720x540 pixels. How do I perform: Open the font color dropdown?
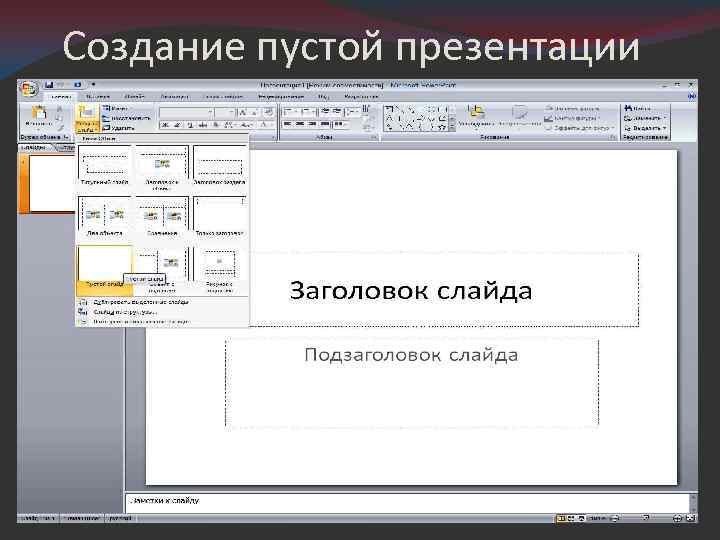(x=266, y=125)
